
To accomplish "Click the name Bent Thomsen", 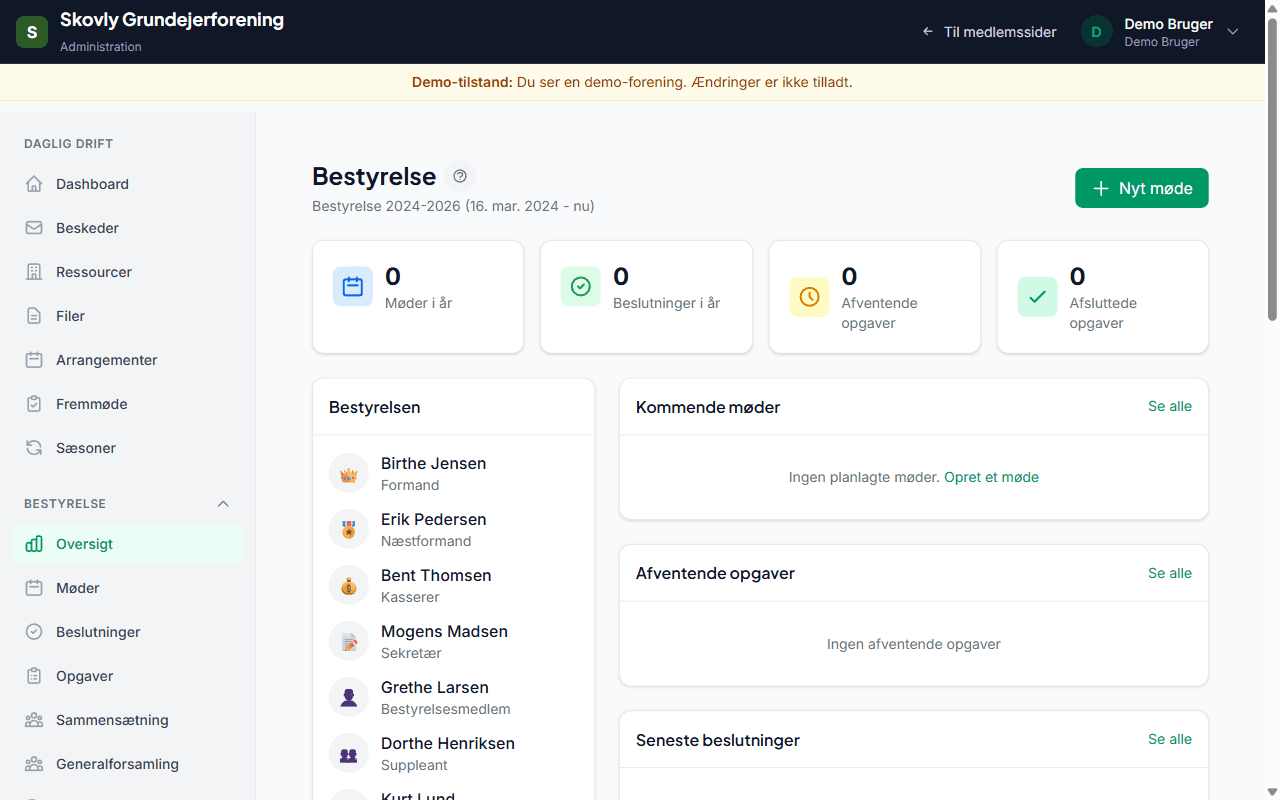I will point(436,575).
